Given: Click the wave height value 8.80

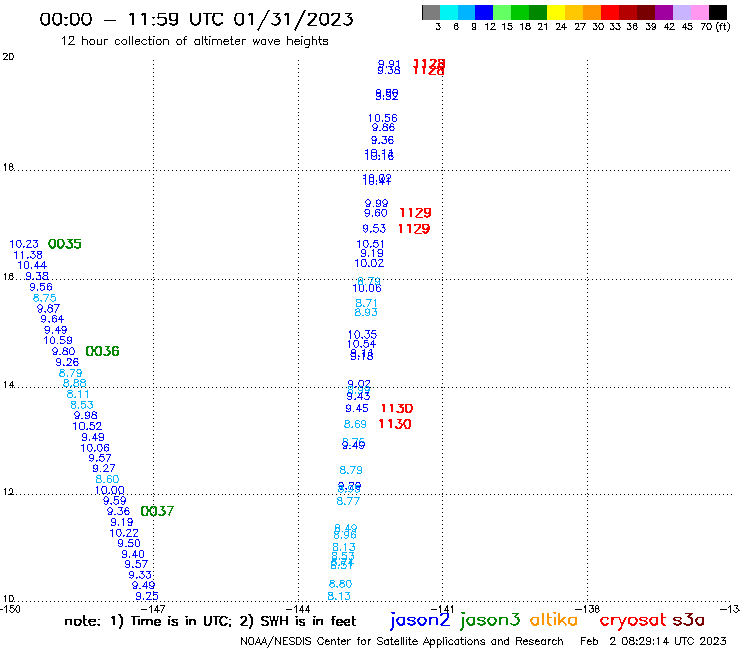Looking at the screenshot, I should click(340, 584).
